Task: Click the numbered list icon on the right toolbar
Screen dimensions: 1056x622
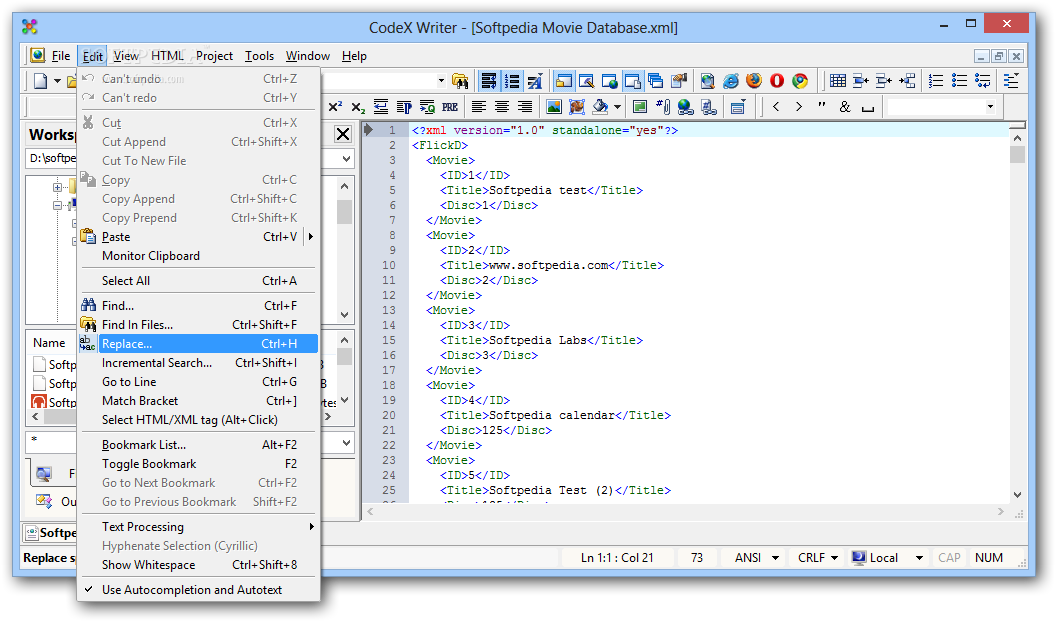Action: tap(936, 81)
